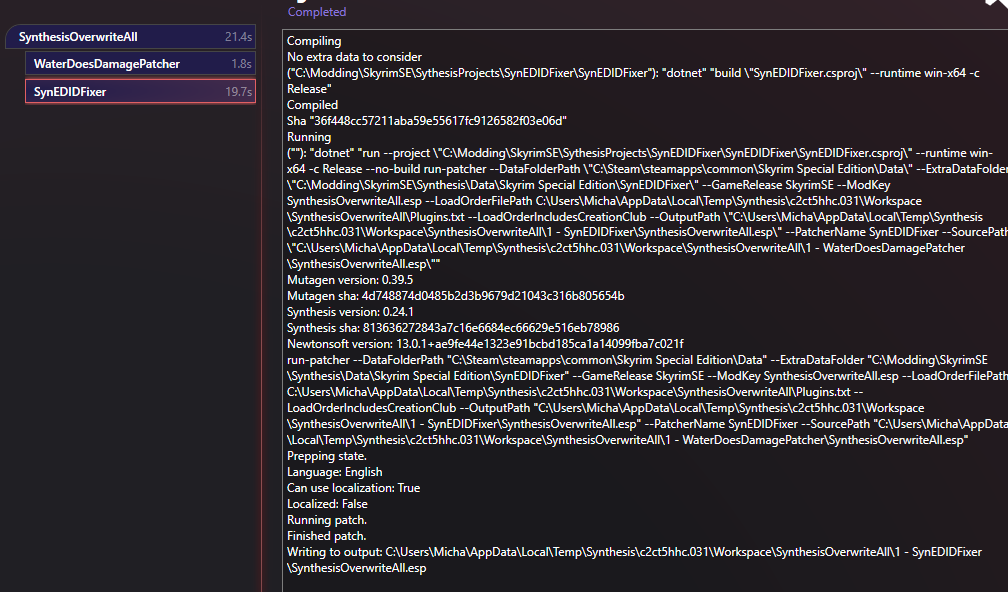Select the Prepping state log line
This screenshot has width=1008, height=592.
[x=327, y=455]
